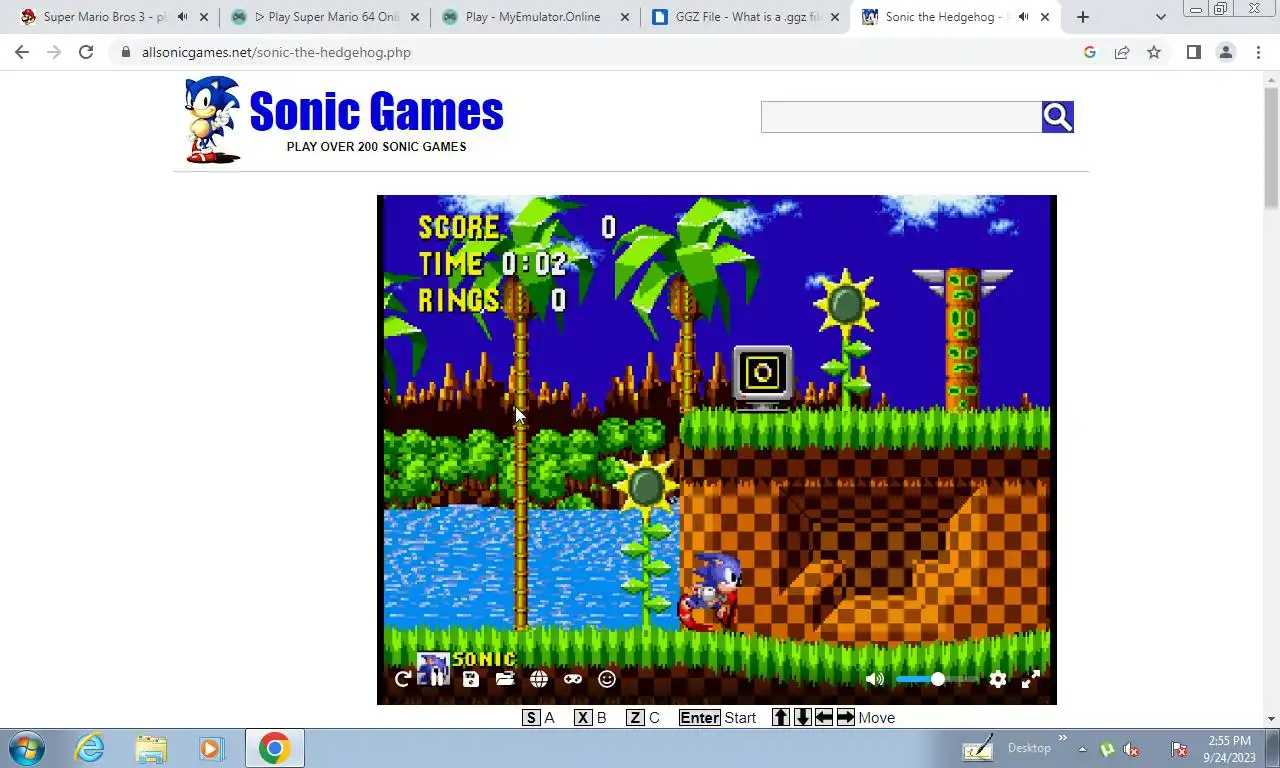1280x768 pixels.
Task: Open a new browser tab
Action: pos(1083,17)
